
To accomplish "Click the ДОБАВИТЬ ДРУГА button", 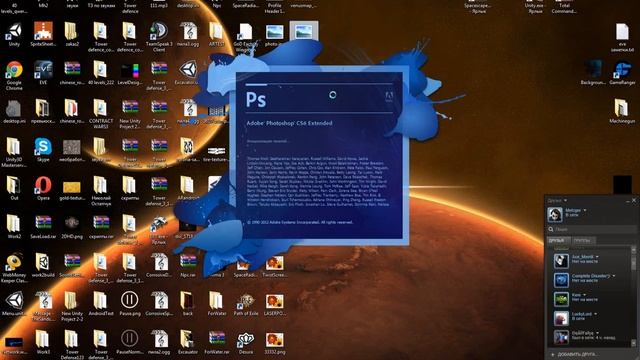I will pyautogui.click(x=575, y=354).
